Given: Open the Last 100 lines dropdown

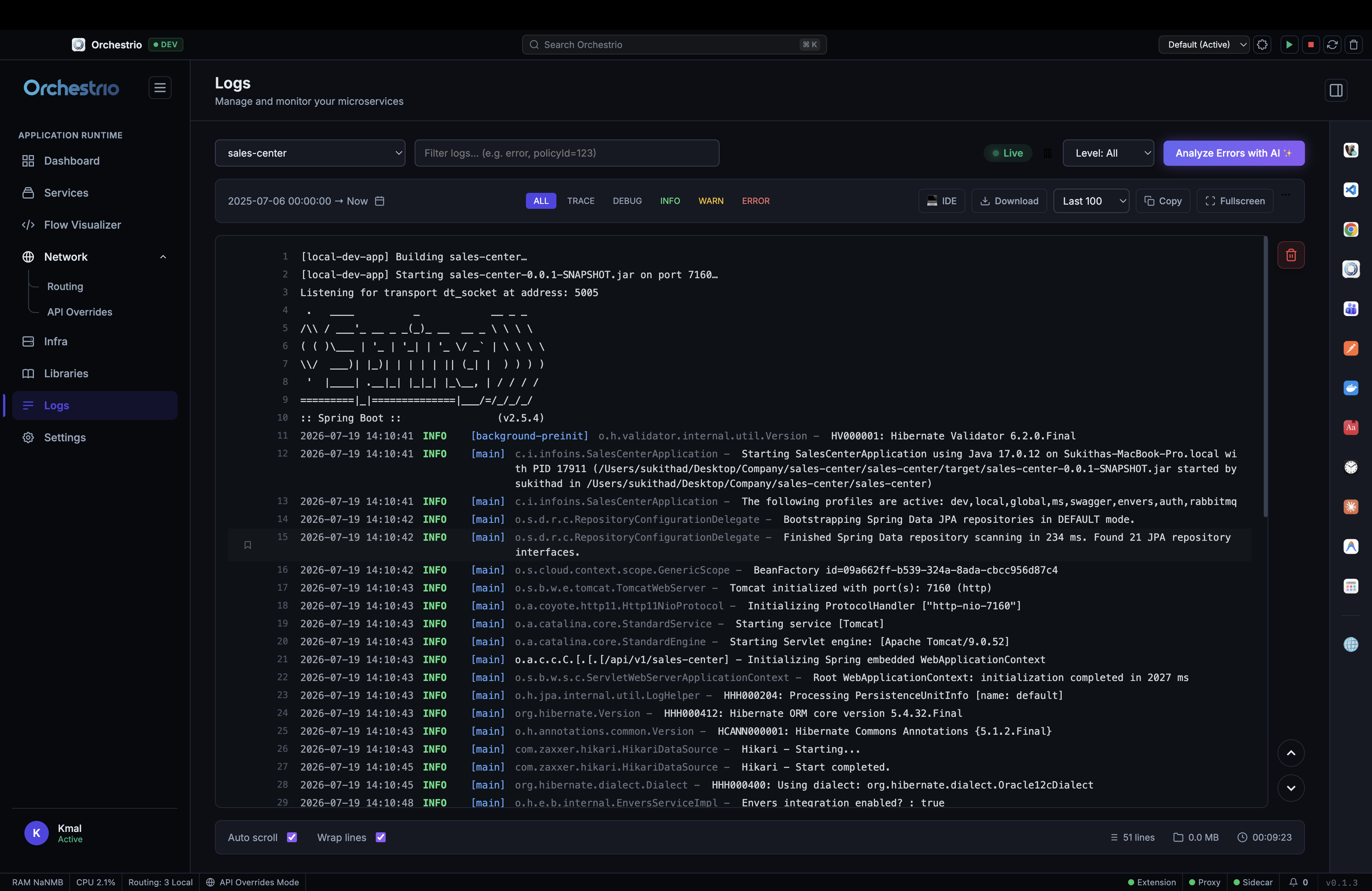Looking at the screenshot, I should click(x=1091, y=201).
